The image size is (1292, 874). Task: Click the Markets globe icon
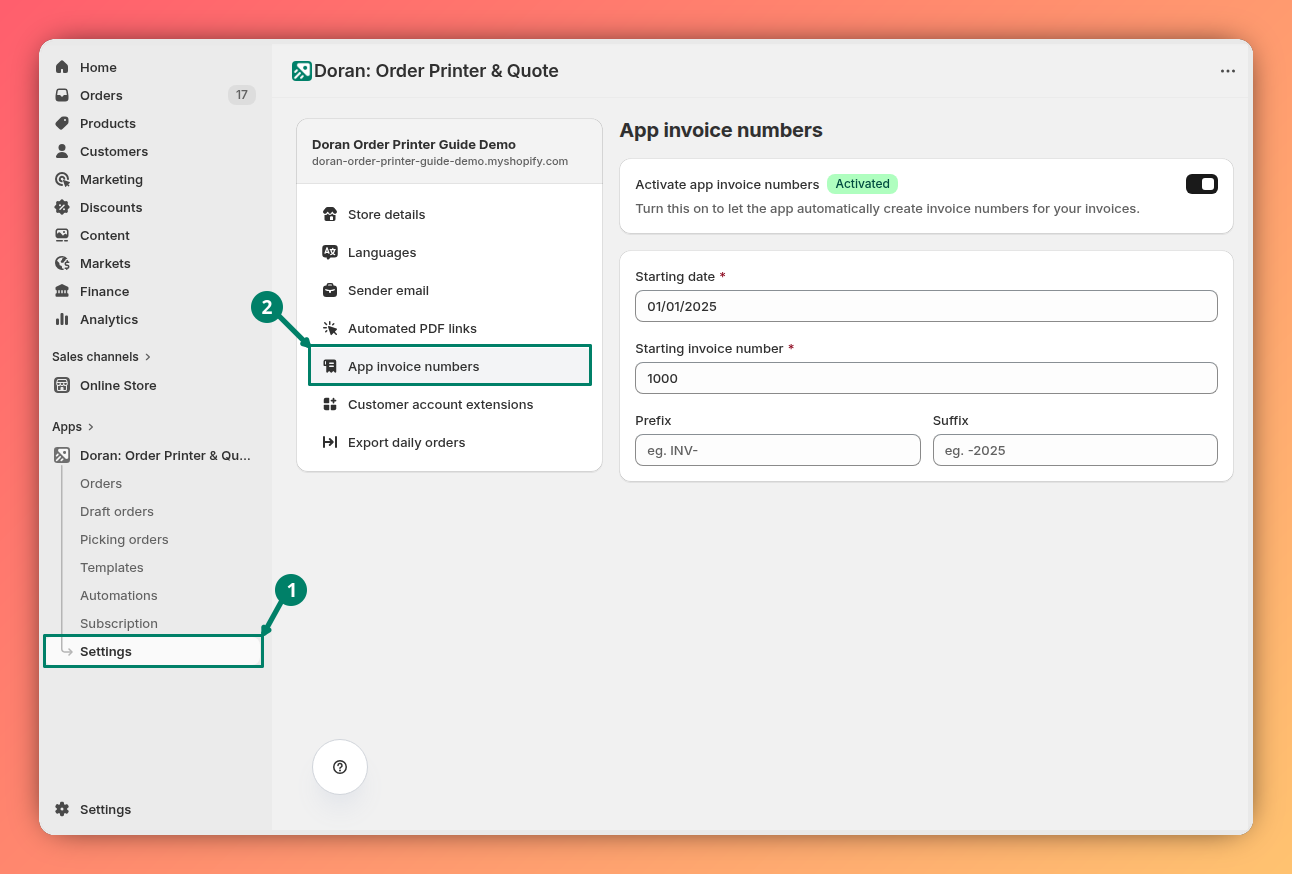pos(62,263)
